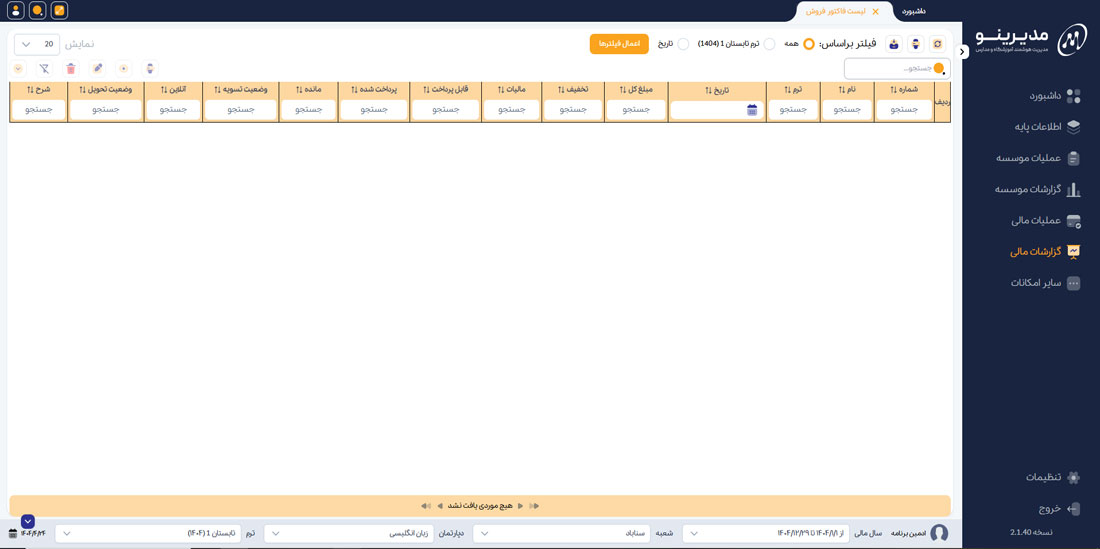This screenshot has width=1100, height=549.
Task: Open the نمایش 20 rows-per-page dropdown
Action: click(37, 44)
